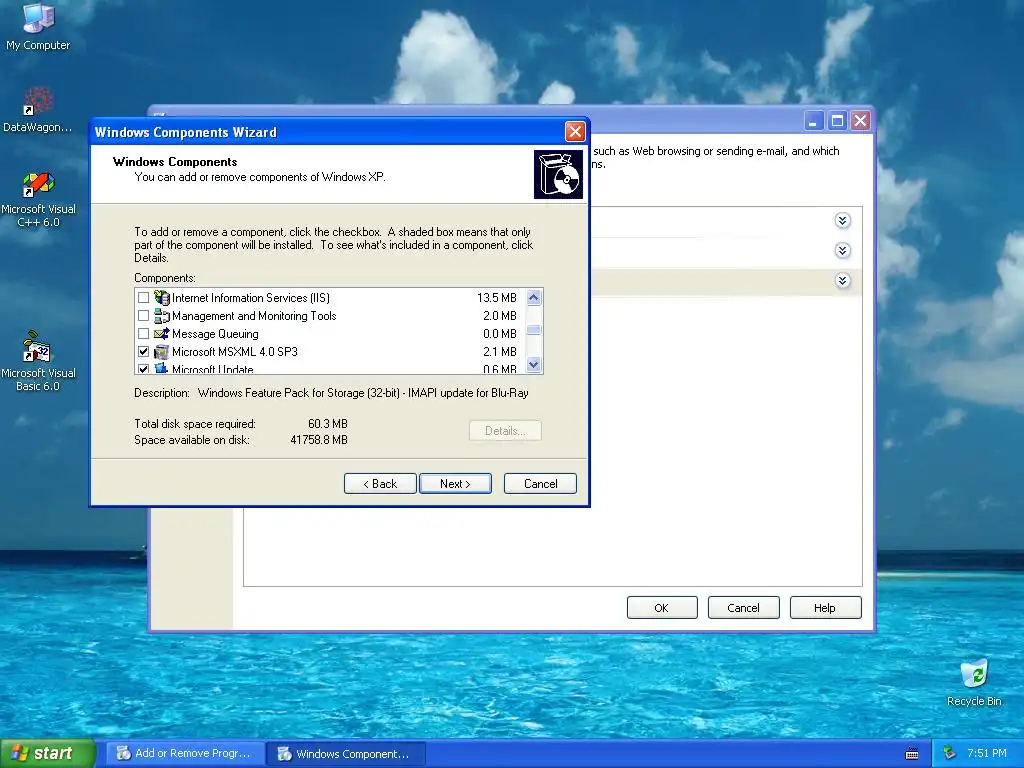Open the Start menu
The width and height of the screenshot is (1024, 768).
click(x=47, y=754)
